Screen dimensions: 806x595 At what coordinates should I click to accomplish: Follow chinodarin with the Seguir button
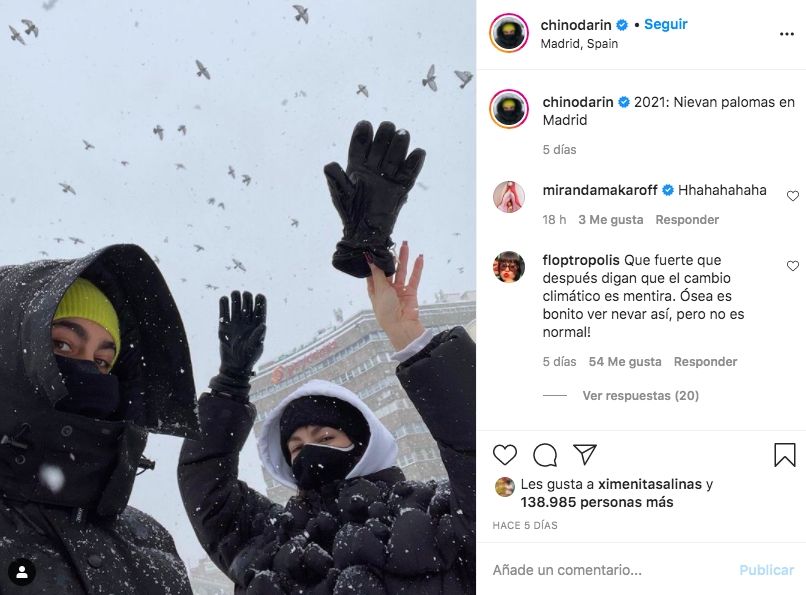pos(666,24)
